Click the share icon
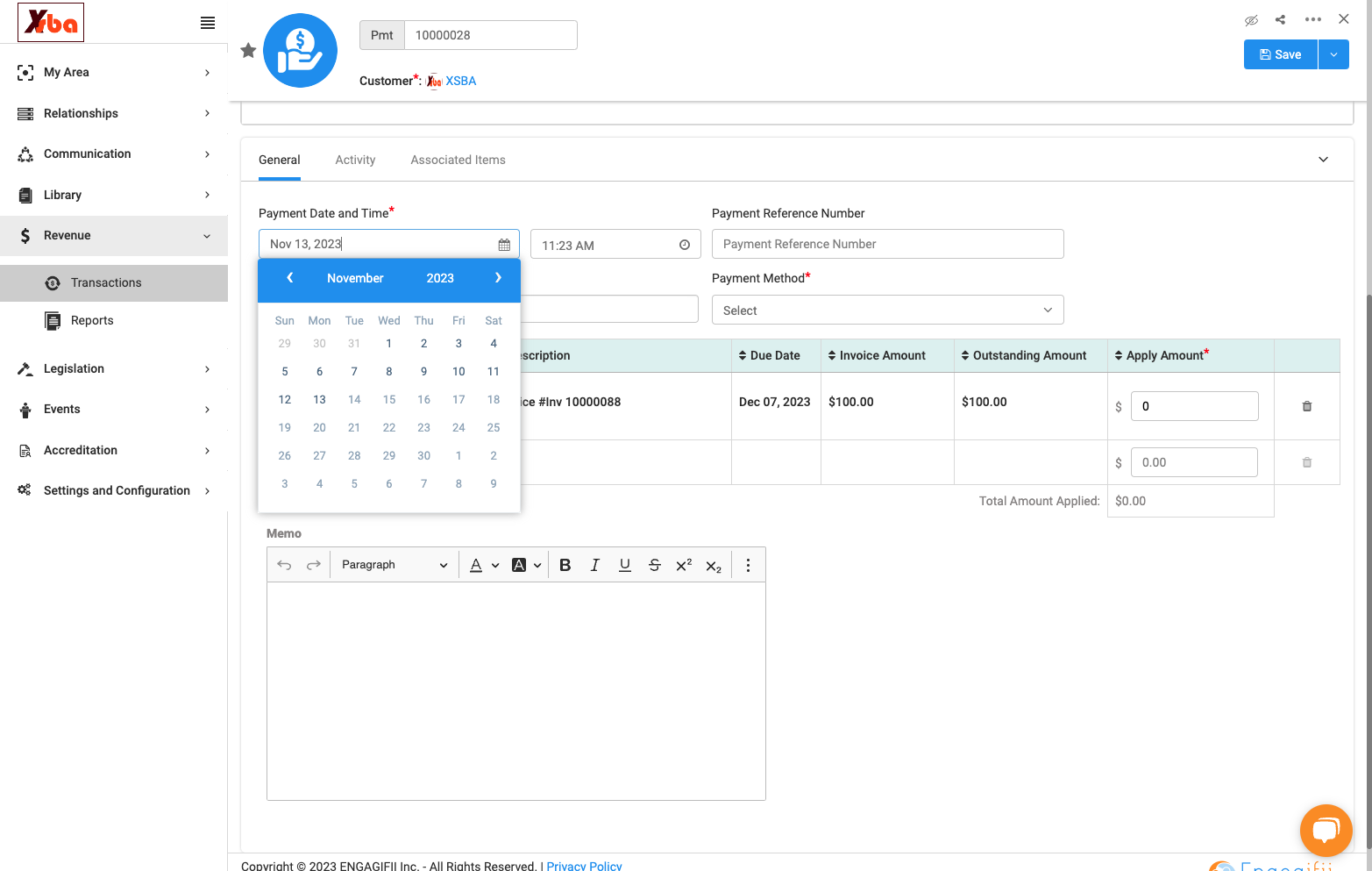1372x871 pixels. [1280, 19]
